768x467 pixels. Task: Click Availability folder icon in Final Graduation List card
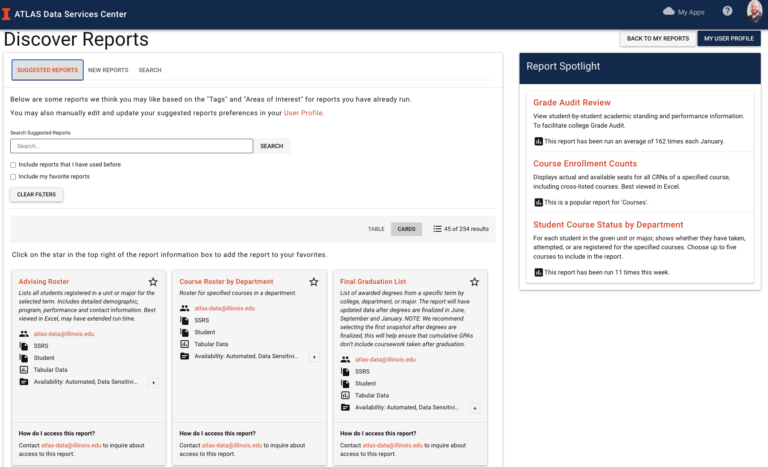click(x=345, y=407)
